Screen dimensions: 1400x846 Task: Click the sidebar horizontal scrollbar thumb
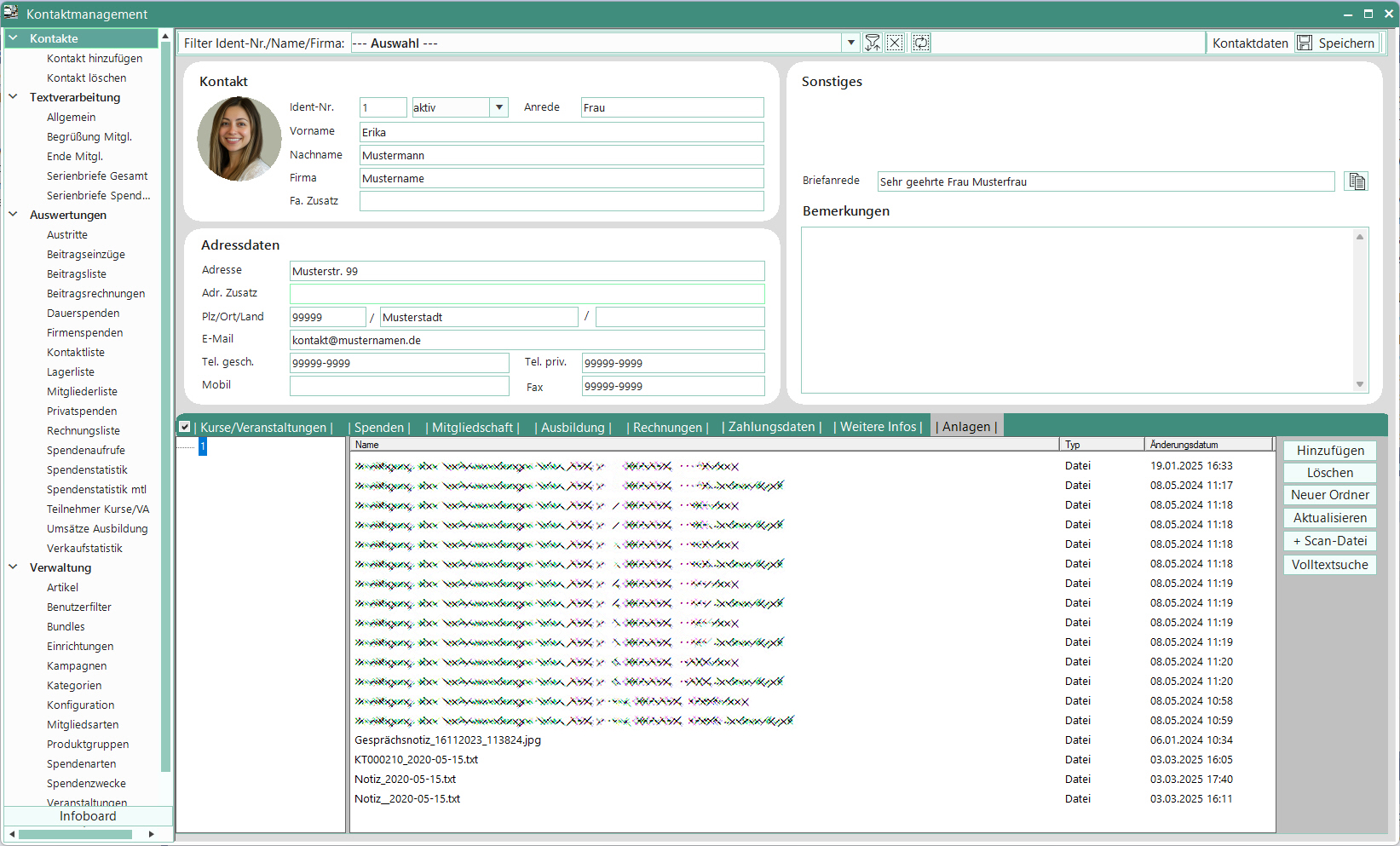pos(75,834)
